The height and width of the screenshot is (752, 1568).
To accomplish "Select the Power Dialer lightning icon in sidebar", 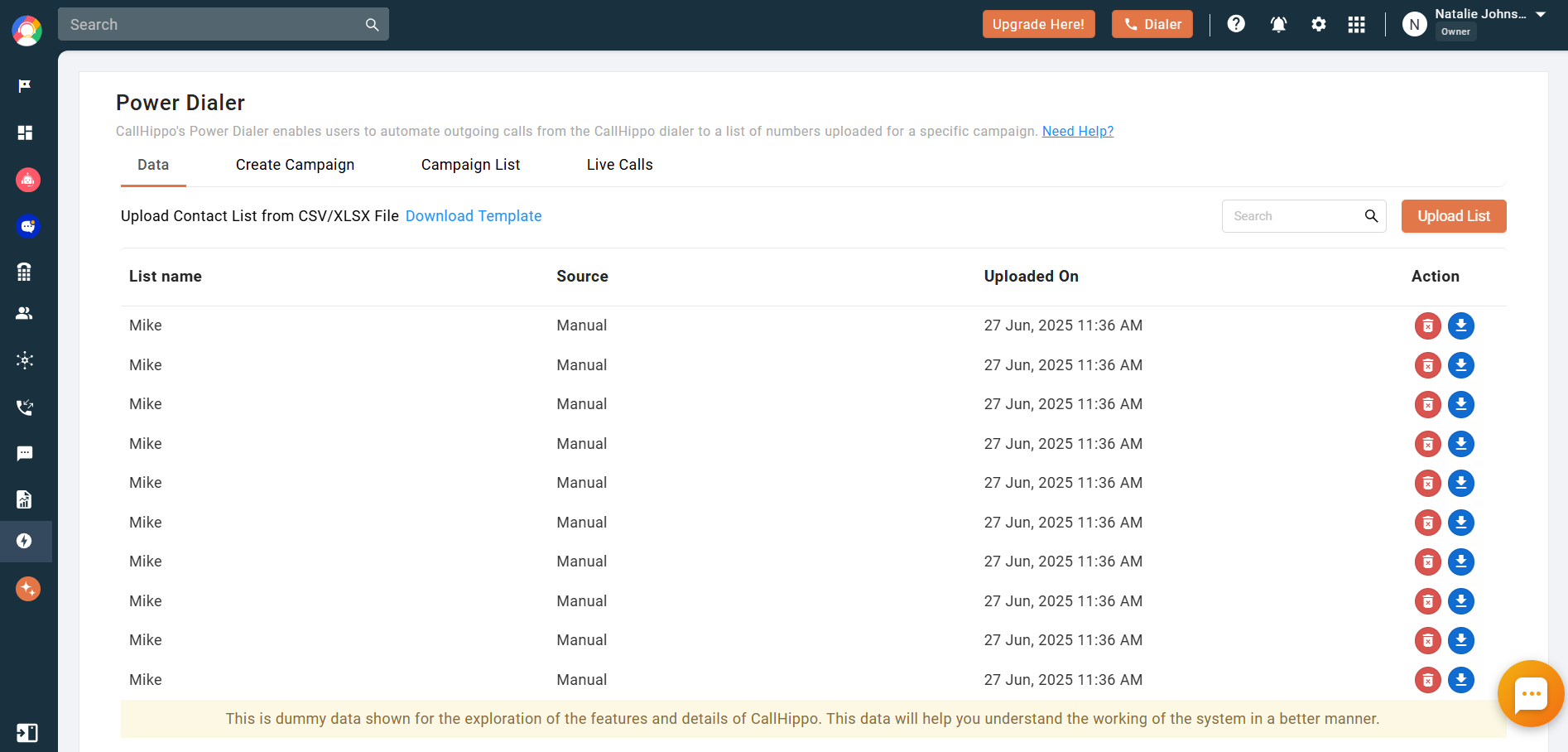I will pos(25,541).
